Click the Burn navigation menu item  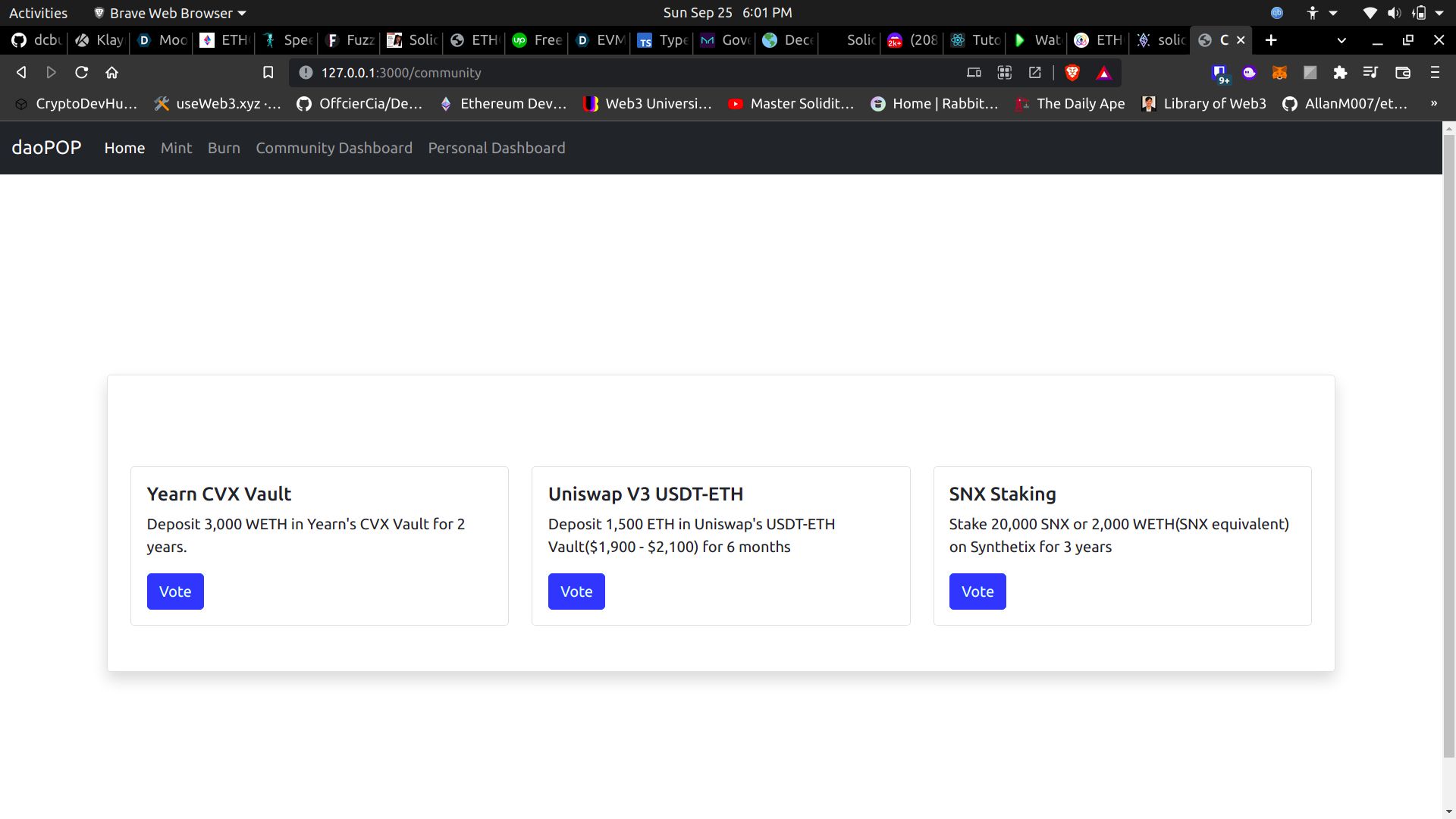point(223,148)
